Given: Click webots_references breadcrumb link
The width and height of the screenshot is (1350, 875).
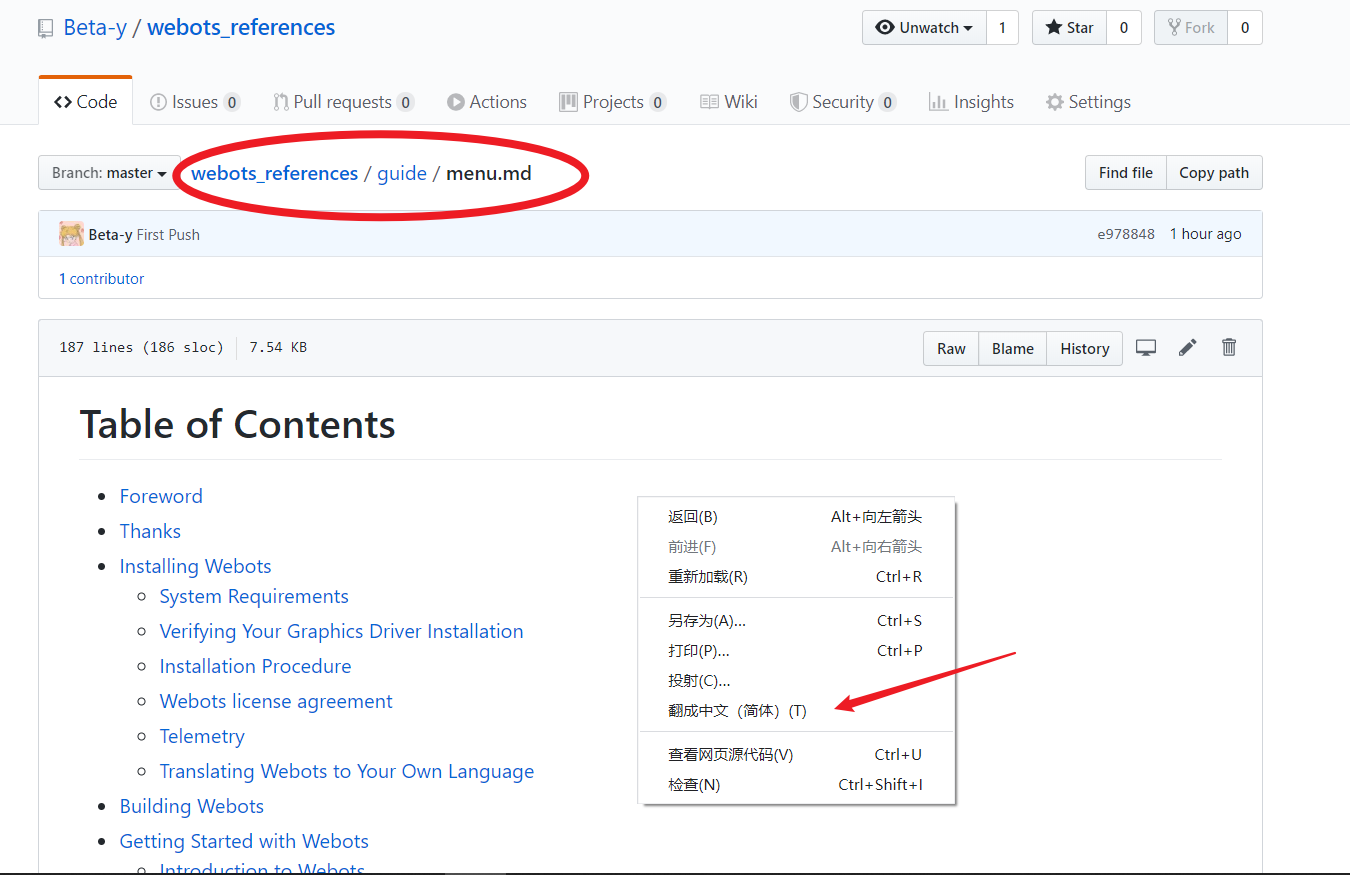Looking at the screenshot, I should [x=275, y=173].
